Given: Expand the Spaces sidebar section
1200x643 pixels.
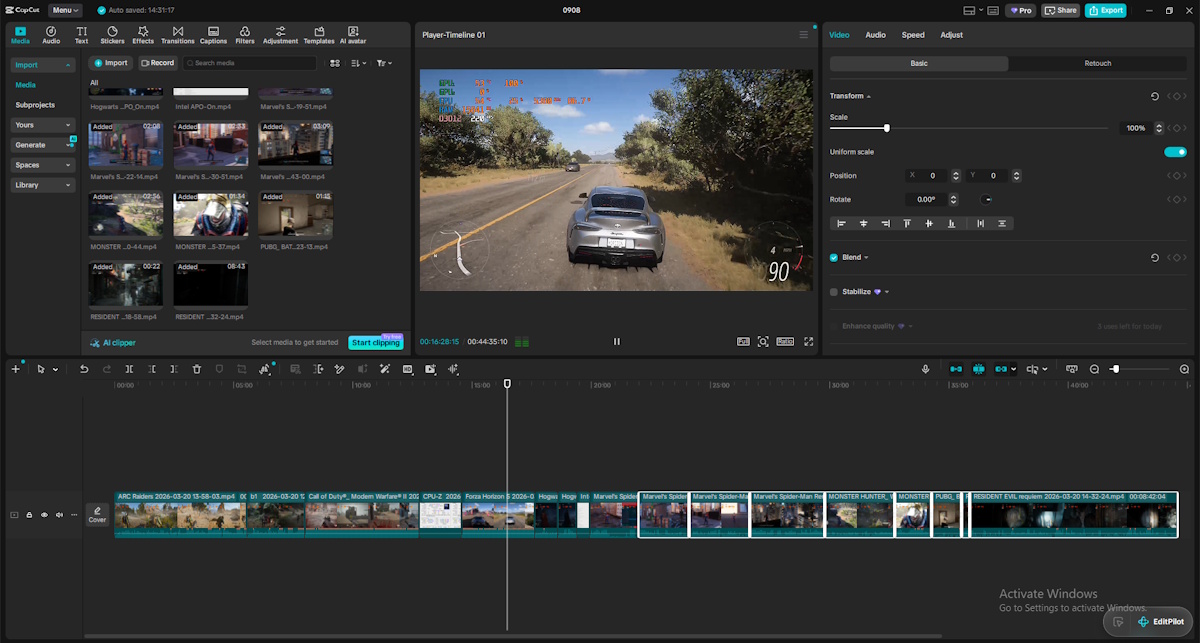Looking at the screenshot, I should (x=43, y=165).
